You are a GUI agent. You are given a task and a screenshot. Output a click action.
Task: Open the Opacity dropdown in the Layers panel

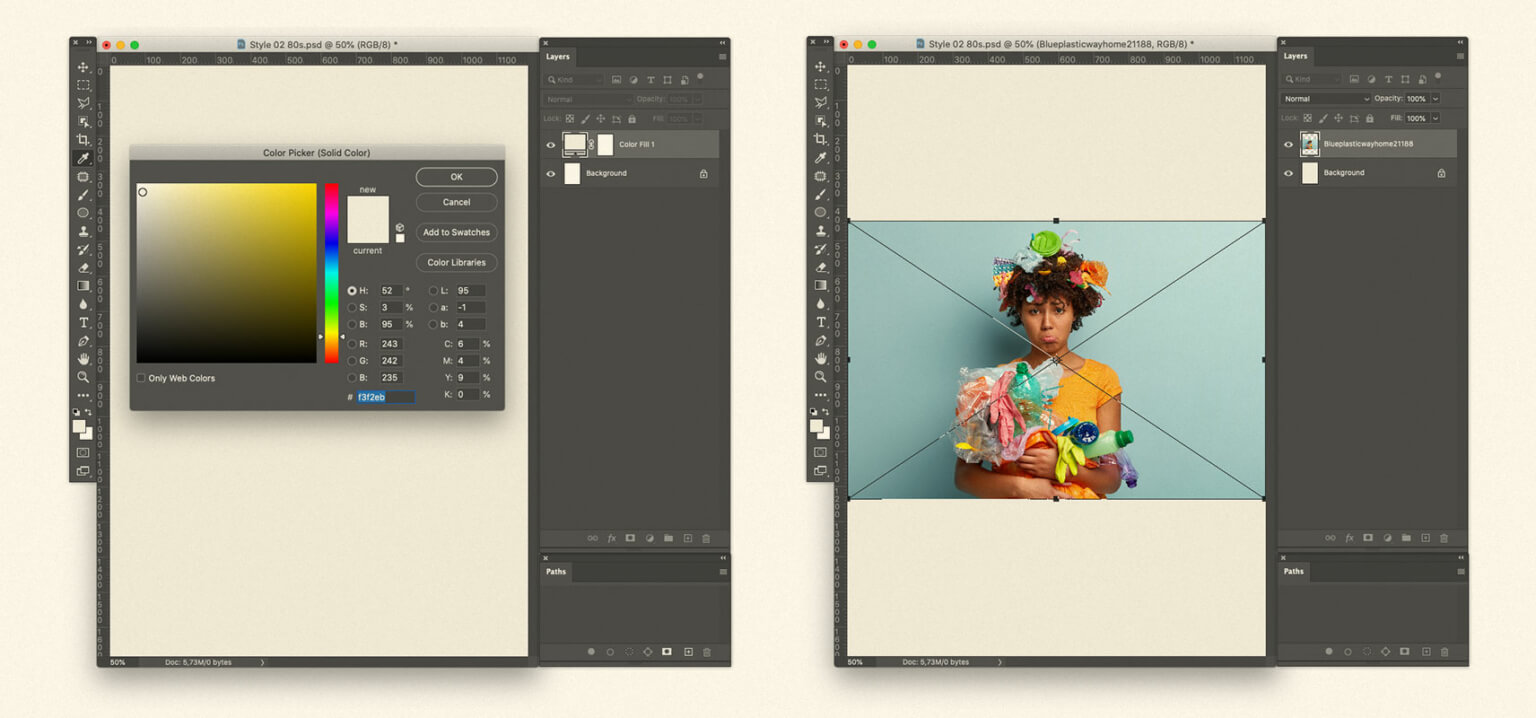point(1437,98)
